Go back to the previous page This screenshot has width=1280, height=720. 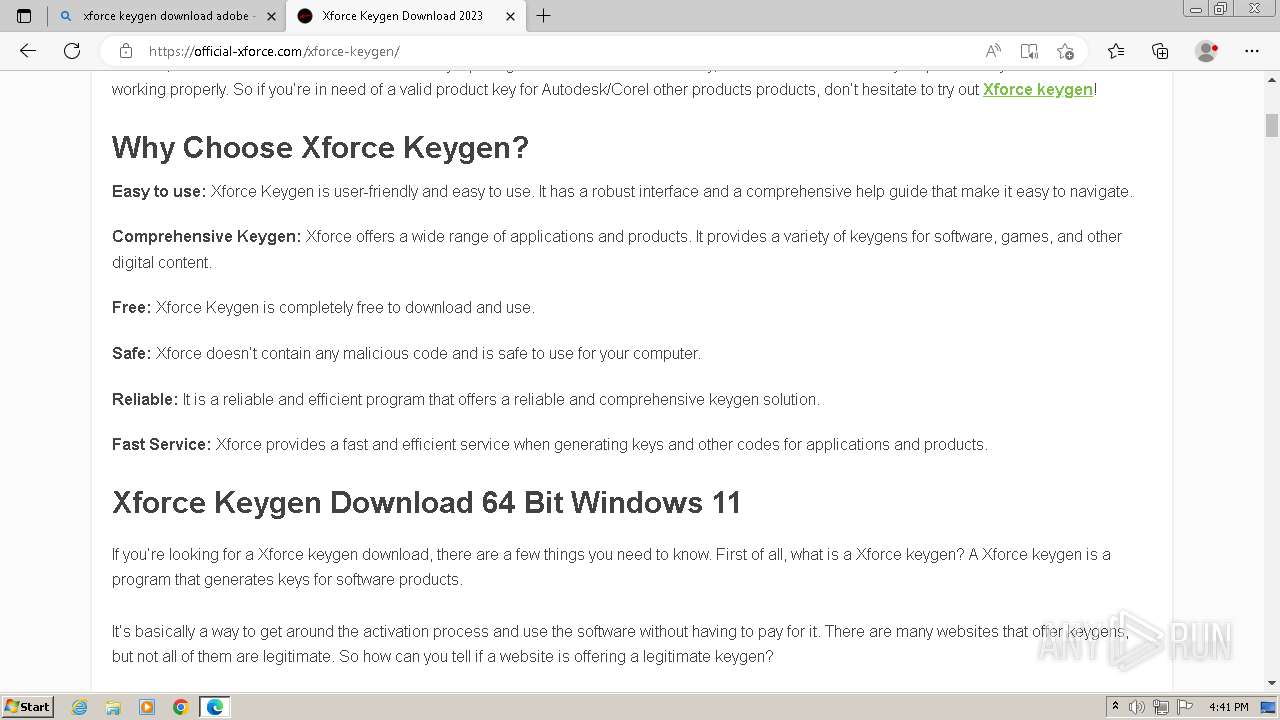pos(28,51)
